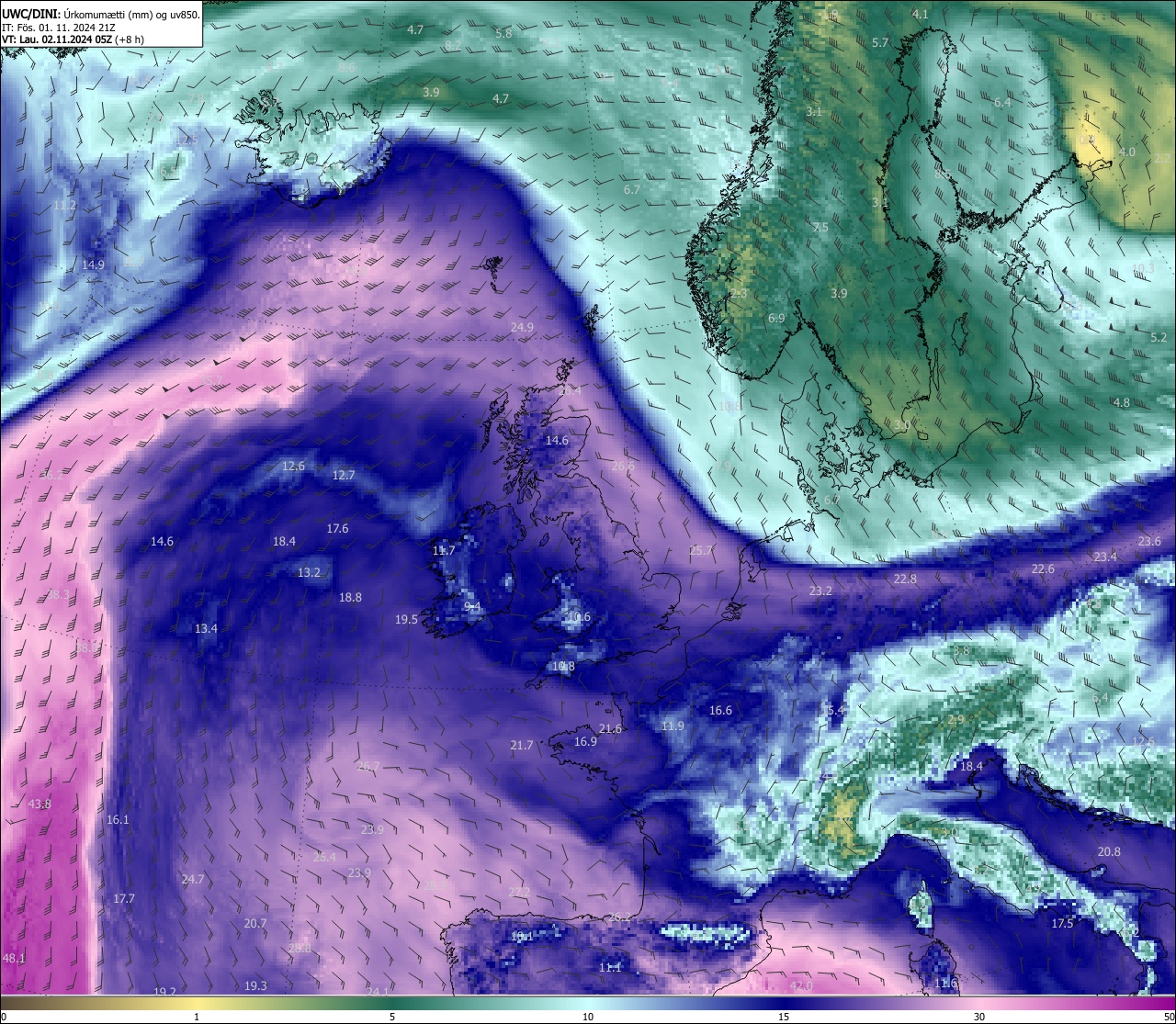
Task: Select the 16.6 value label
Action: 720,711
